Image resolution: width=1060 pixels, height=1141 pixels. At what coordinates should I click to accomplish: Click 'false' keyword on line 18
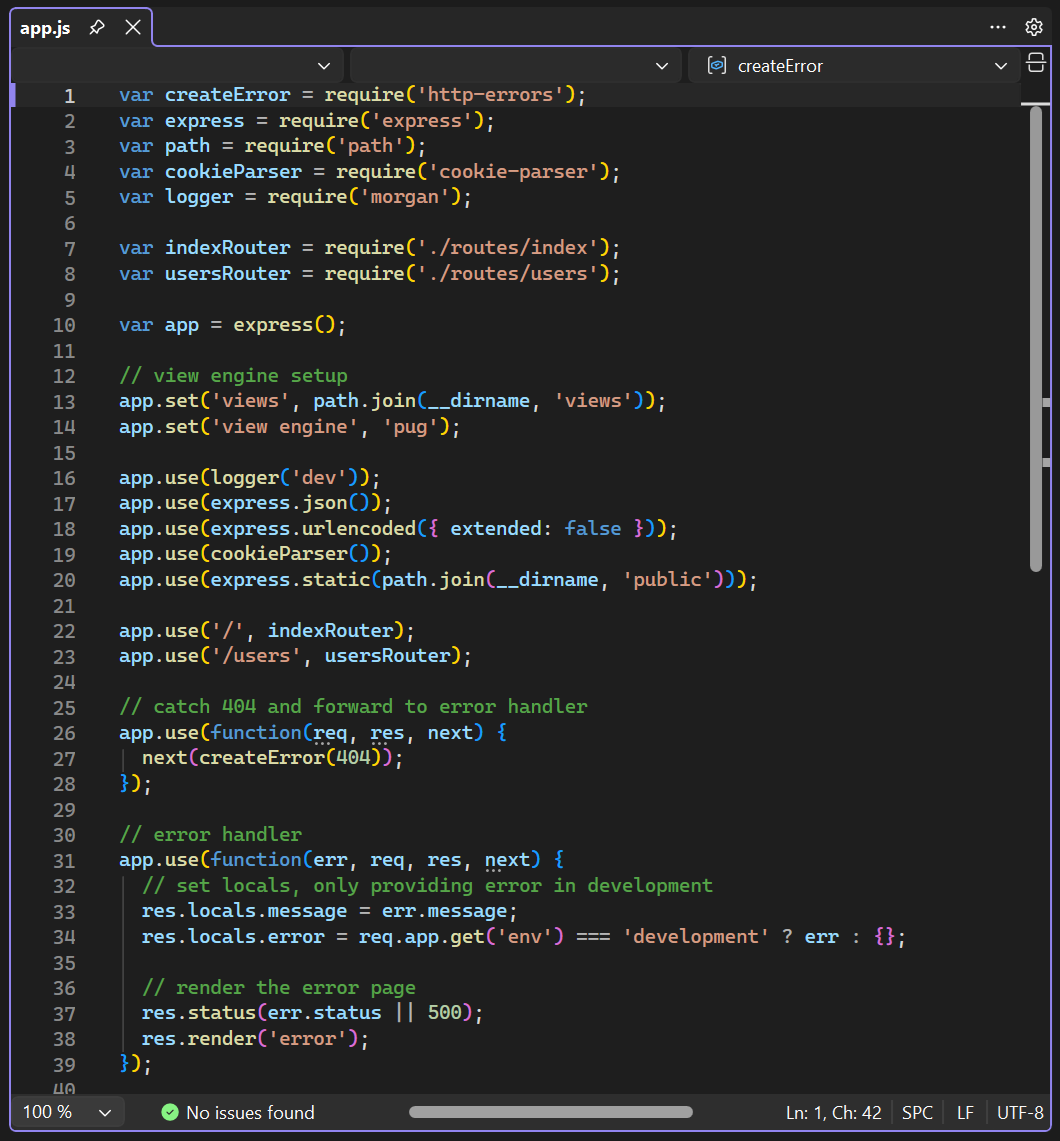593,528
